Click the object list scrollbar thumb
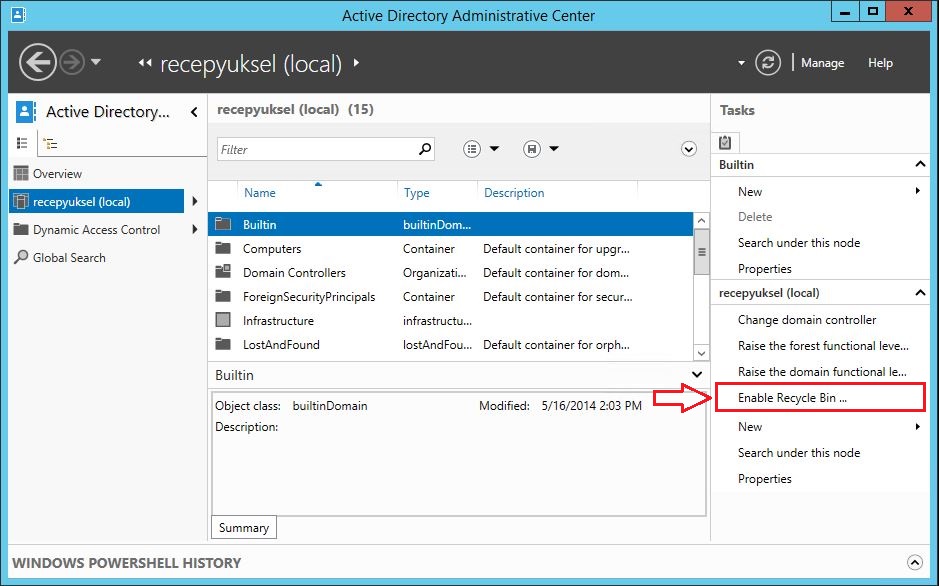The width and height of the screenshot is (939, 586). 701,252
